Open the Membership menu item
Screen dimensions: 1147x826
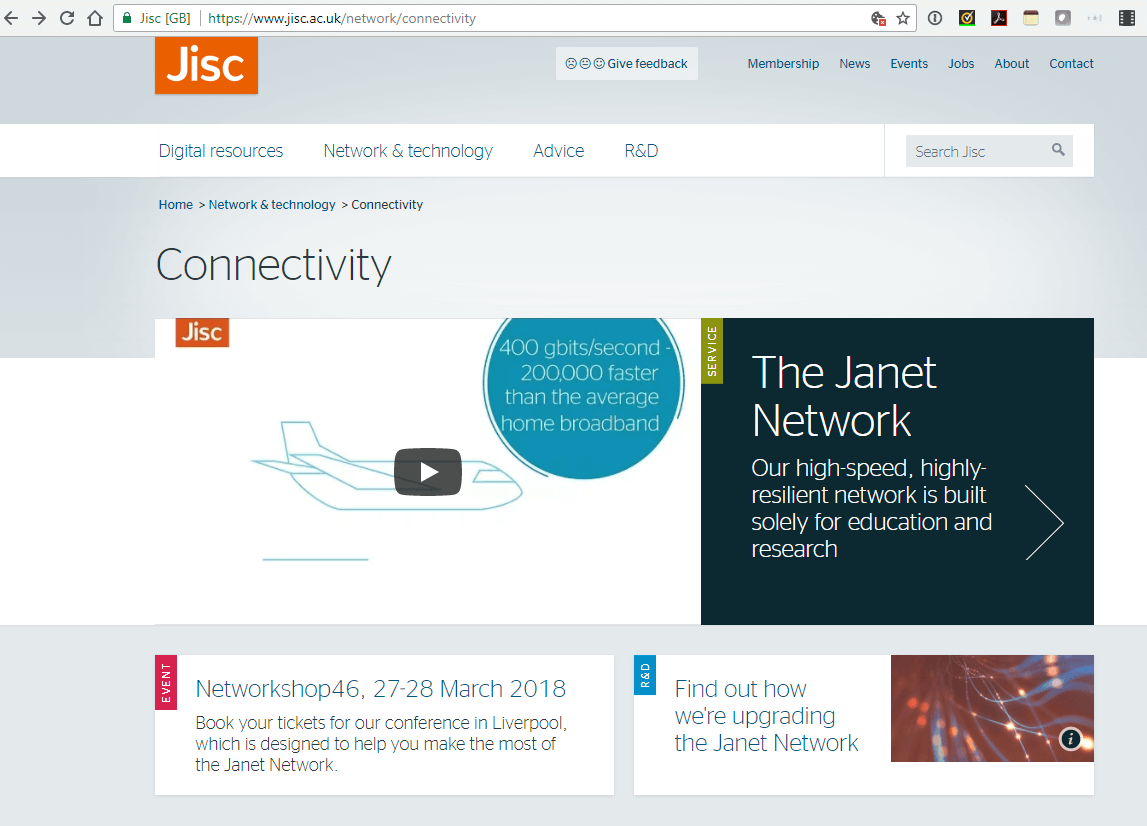pos(783,63)
